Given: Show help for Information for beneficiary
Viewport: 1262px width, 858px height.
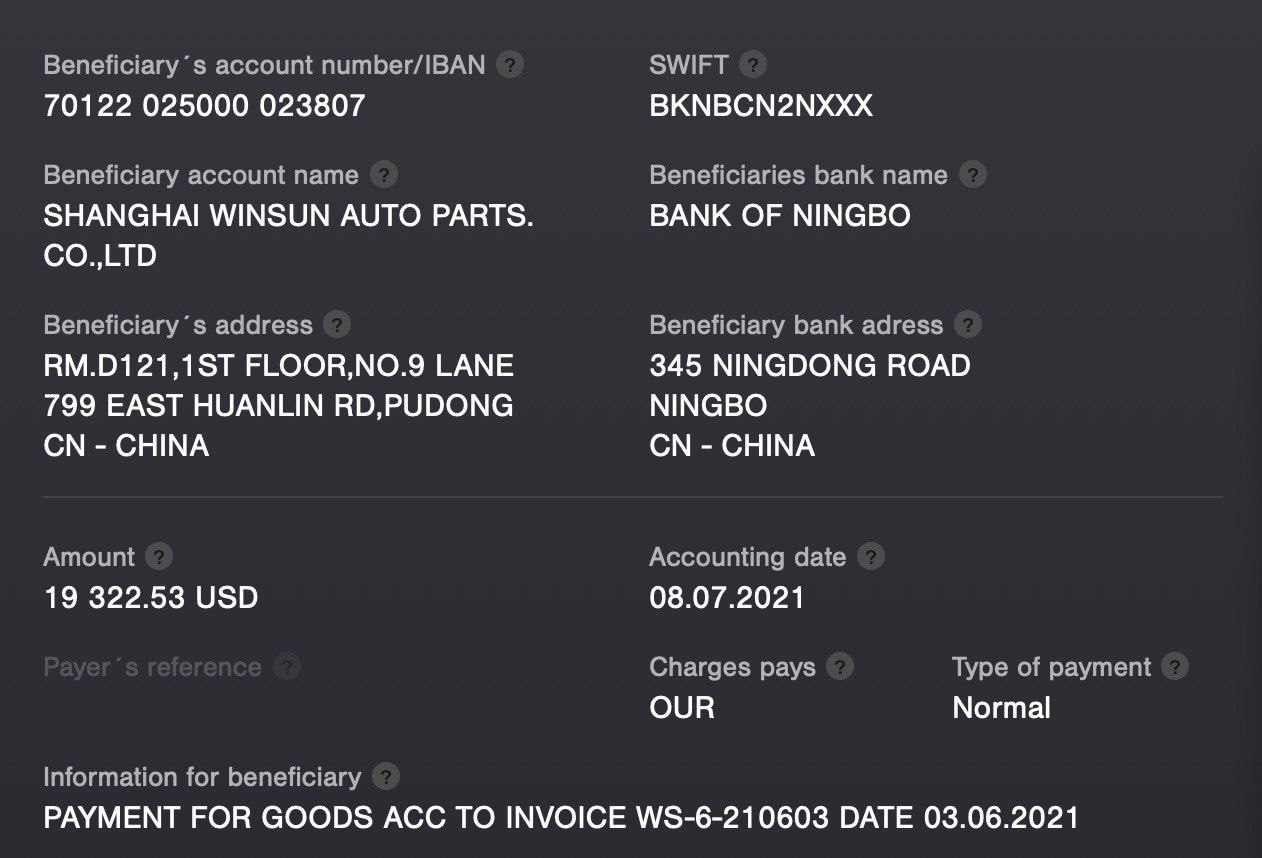Looking at the screenshot, I should coord(385,777).
